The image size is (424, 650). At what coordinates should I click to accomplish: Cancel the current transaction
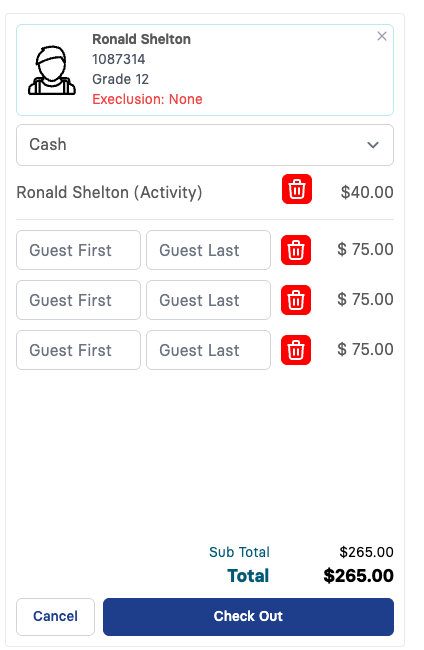click(x=56, y=616)
